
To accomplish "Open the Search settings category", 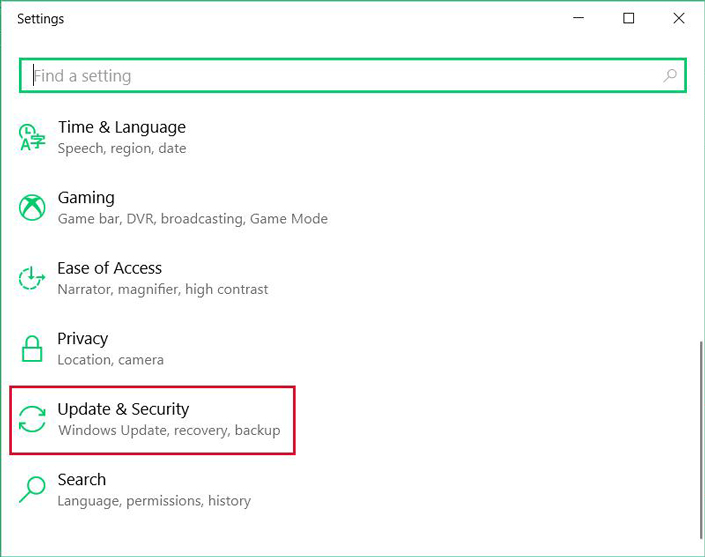I will click(135, 490).
